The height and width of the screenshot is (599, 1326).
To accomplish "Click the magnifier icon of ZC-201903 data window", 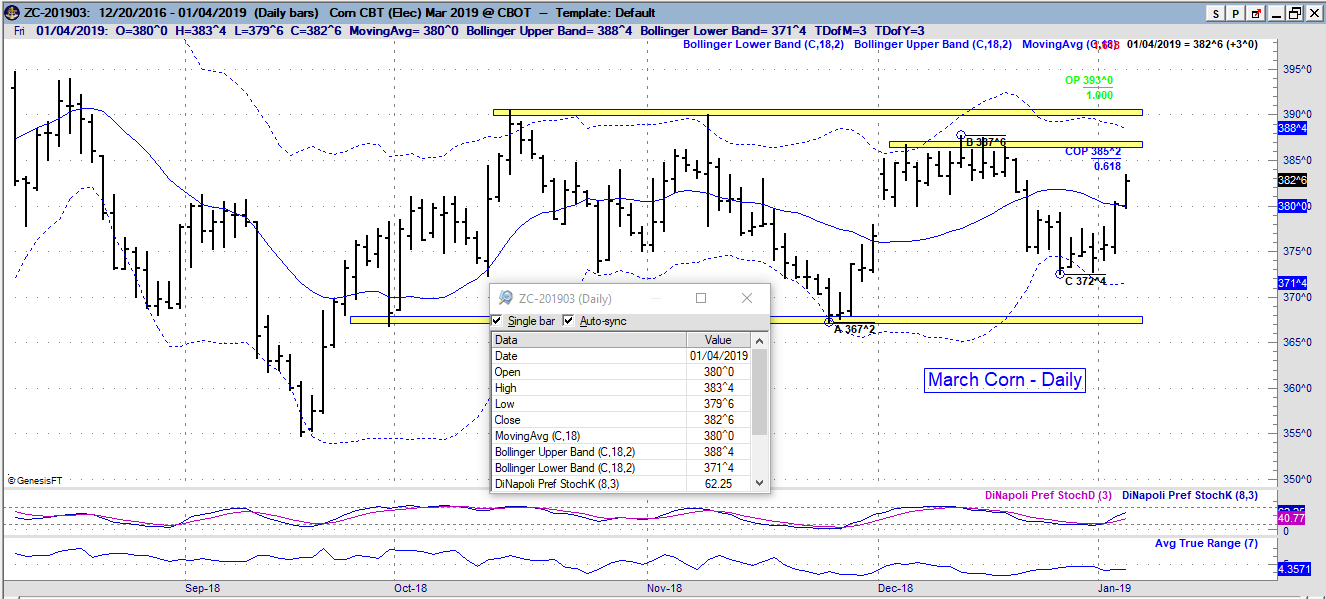I will (x=506, y=298).
